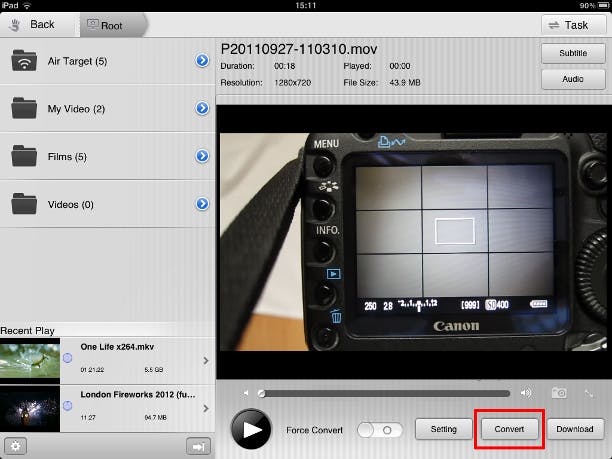This screenshot has height=459, width=612.
Task: Click the iPad wifi status icon
Action: (x=27, y=5)
